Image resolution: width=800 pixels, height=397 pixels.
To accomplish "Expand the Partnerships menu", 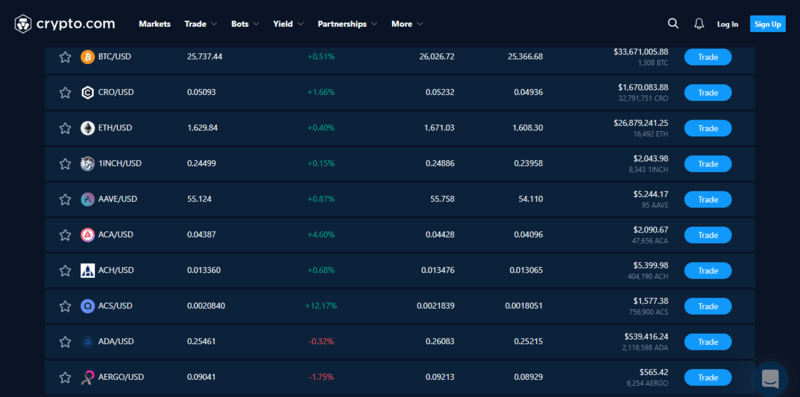I will click(x=347, y=24).
